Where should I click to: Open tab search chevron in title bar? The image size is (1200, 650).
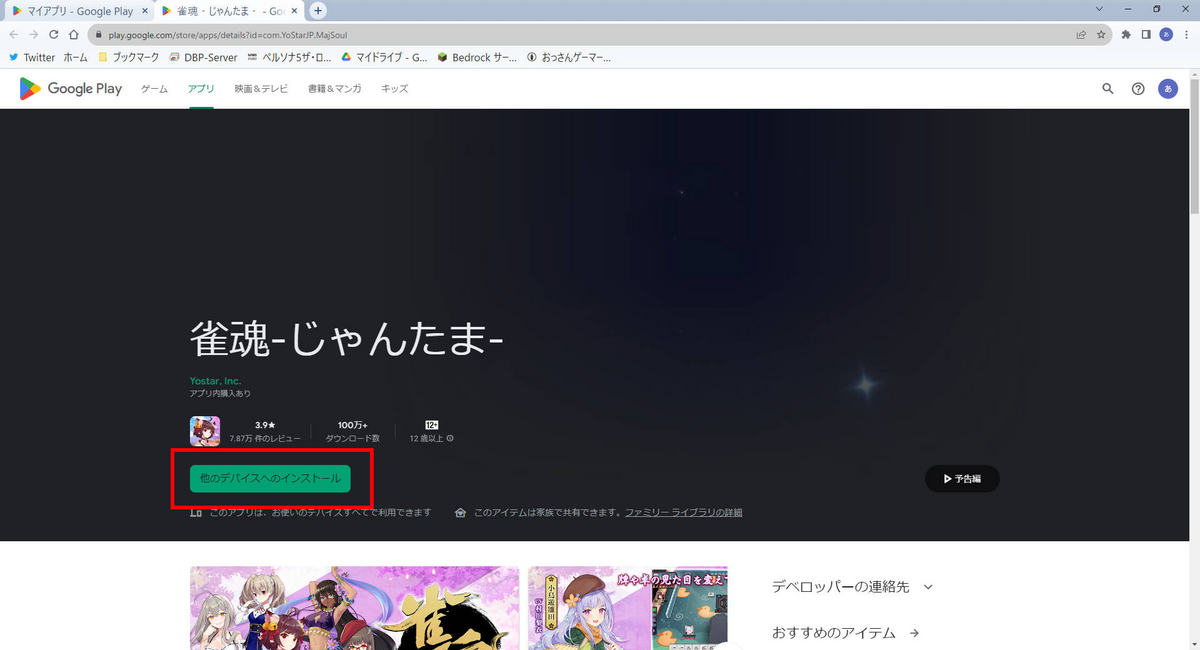tap(1100, 9)
